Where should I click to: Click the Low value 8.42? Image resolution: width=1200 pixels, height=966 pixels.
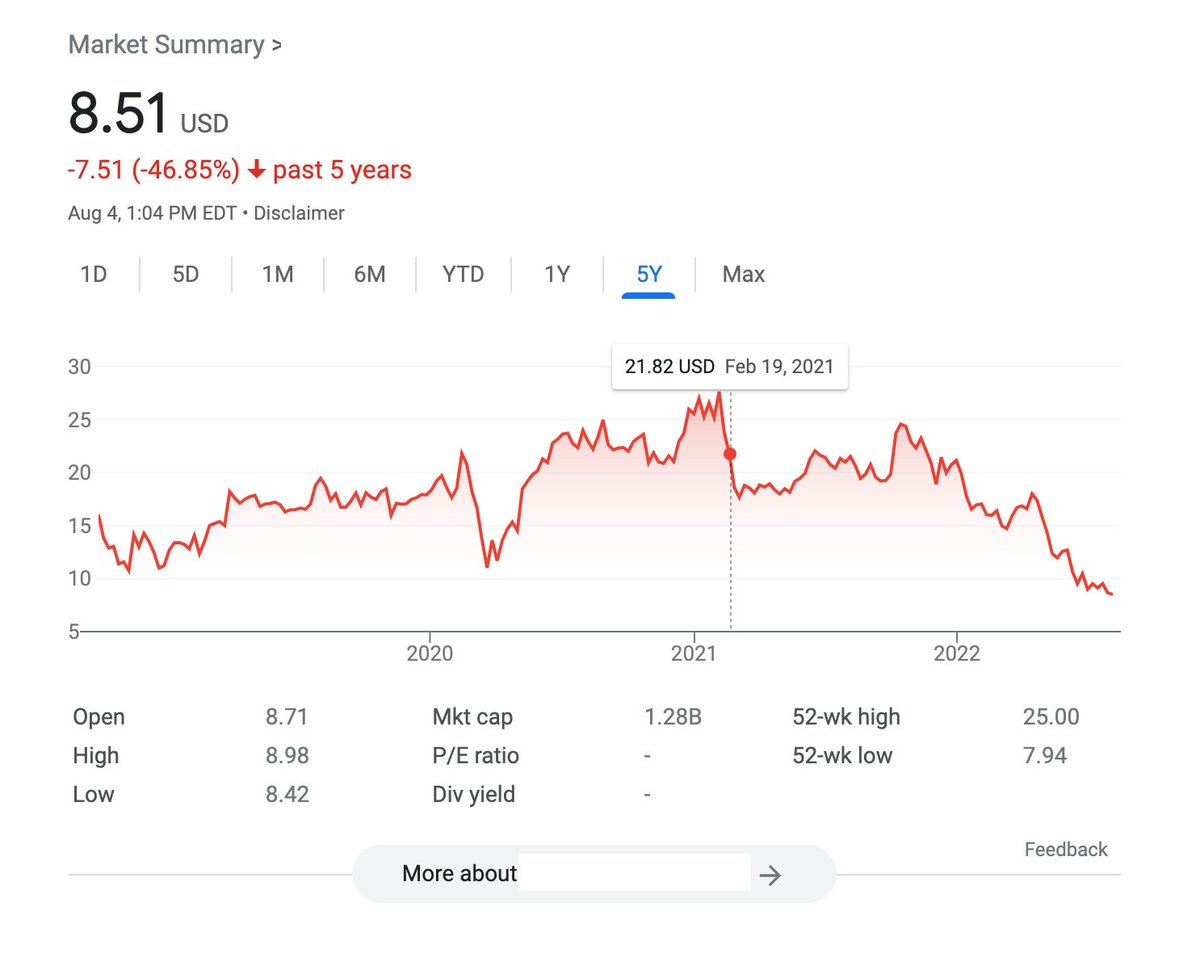(287, 795)
